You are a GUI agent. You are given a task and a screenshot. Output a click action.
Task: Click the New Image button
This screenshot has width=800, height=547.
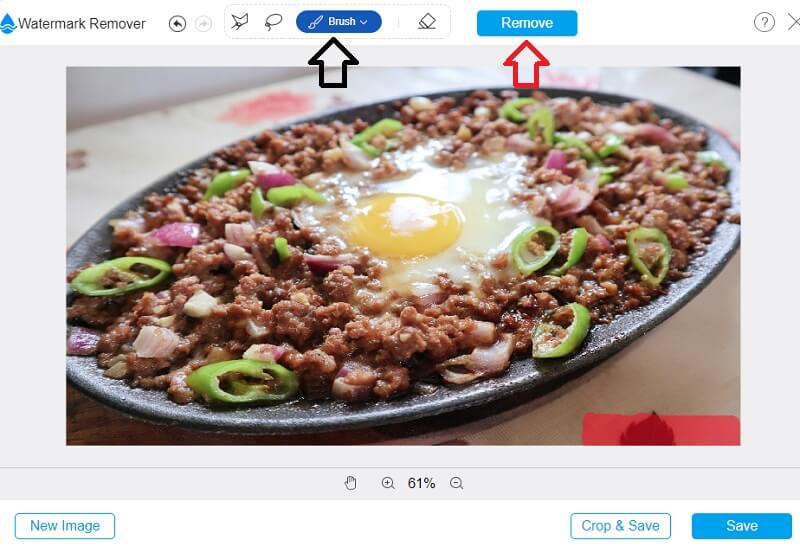(65, 526)
